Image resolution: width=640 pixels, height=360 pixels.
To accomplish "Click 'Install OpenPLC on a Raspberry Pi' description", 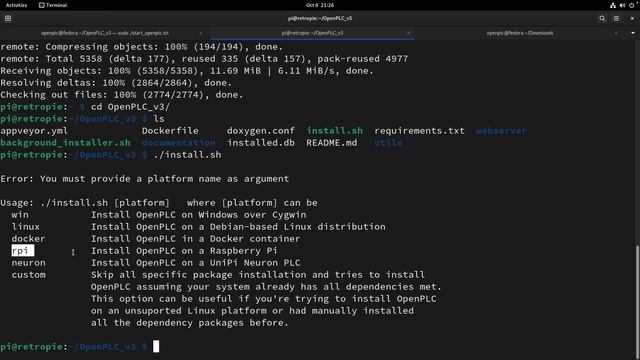I will (x=184, y=251).
